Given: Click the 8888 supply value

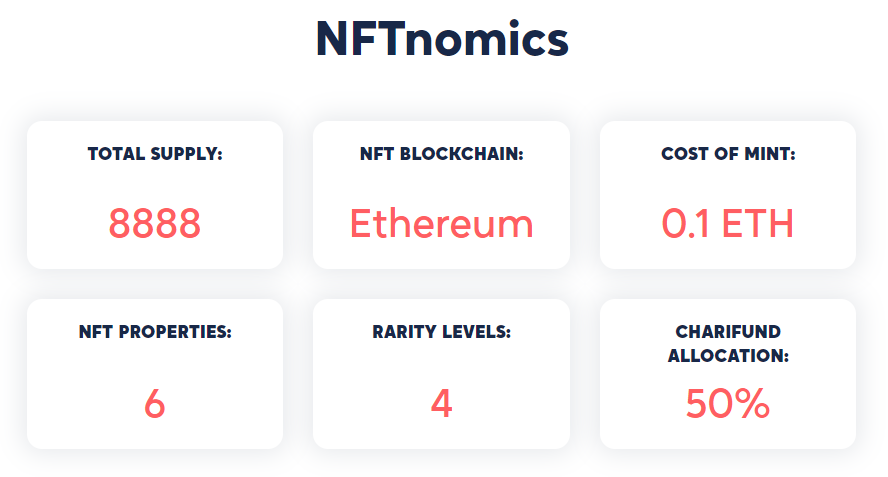Looking at the screenshot, I should 155,223.
